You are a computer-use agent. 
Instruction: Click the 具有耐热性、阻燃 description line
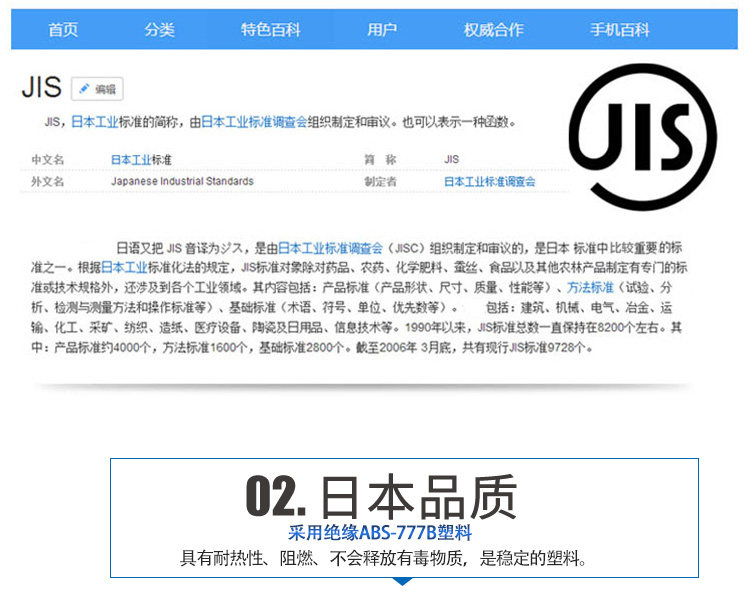383,558
